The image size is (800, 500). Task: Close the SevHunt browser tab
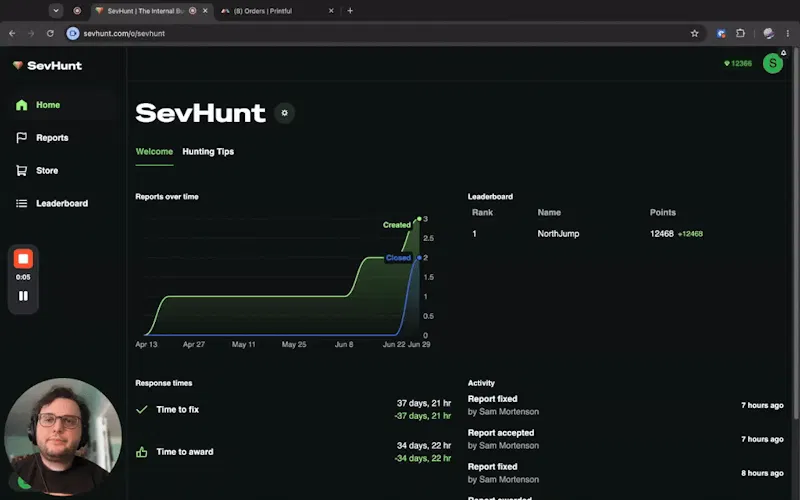205,11
